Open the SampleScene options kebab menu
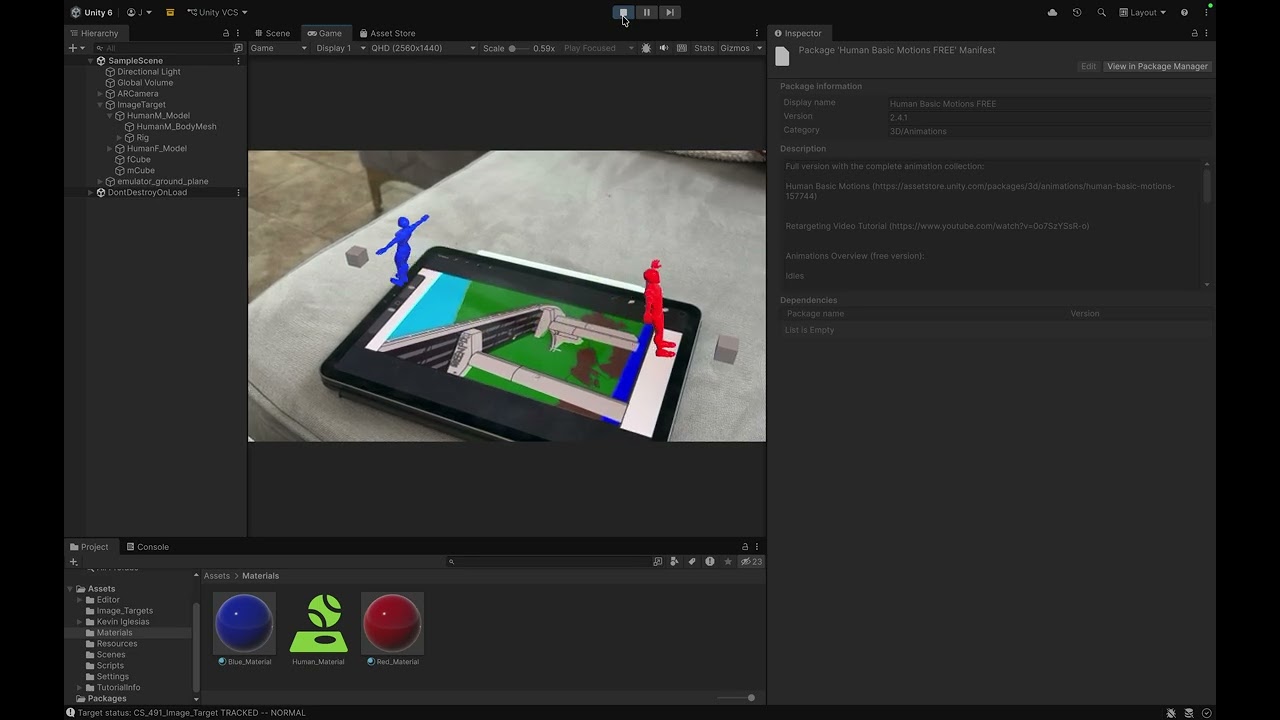1280x720 pixels. click(238, 61)
